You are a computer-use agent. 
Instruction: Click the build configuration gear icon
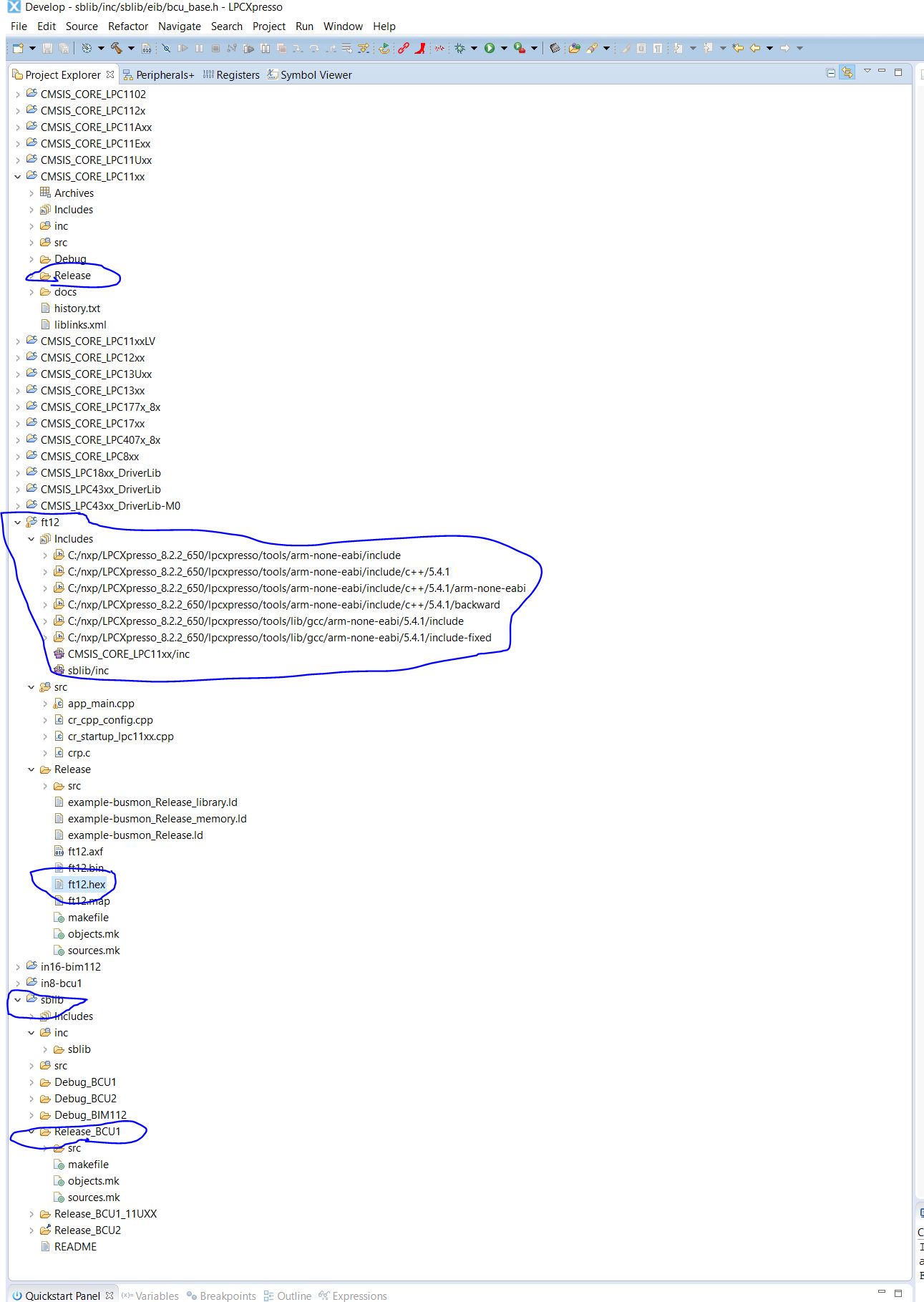click(x=87, y=48)
